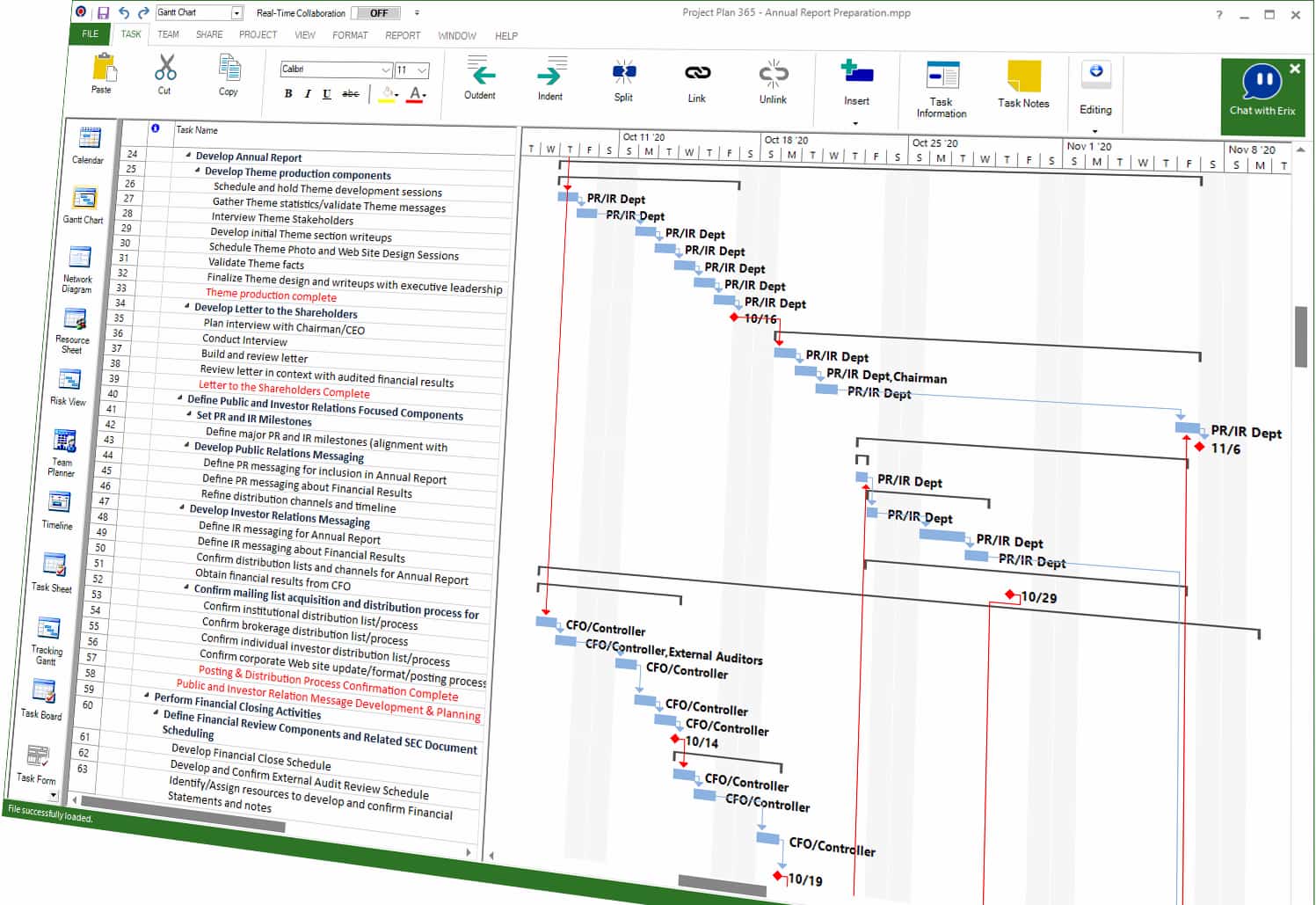Viewport: 1316px width, 905px height.
Task: Select milestone 'Theme production complete'
Action: (271, 296)
